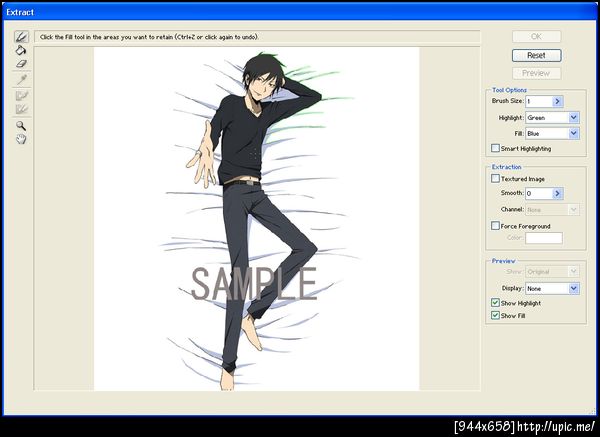Select the Eyedropper tool
The height and width of the screenshot is (437, 600).
click(x=21, y=79)
